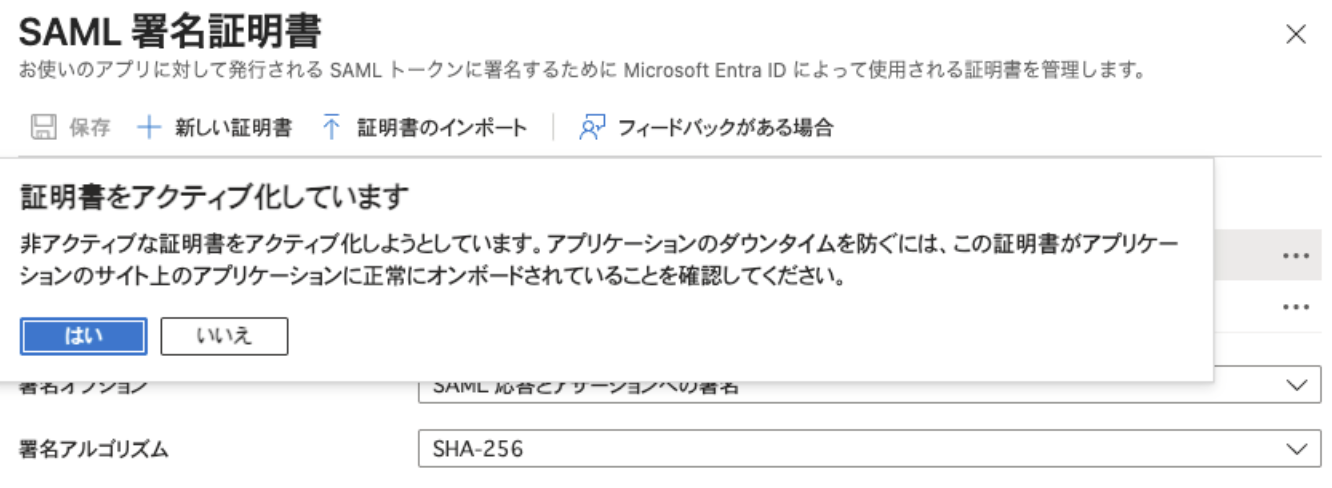Click the 署名アルゴリズム field label
1332x488 pixels.
[x=94, y=449]
